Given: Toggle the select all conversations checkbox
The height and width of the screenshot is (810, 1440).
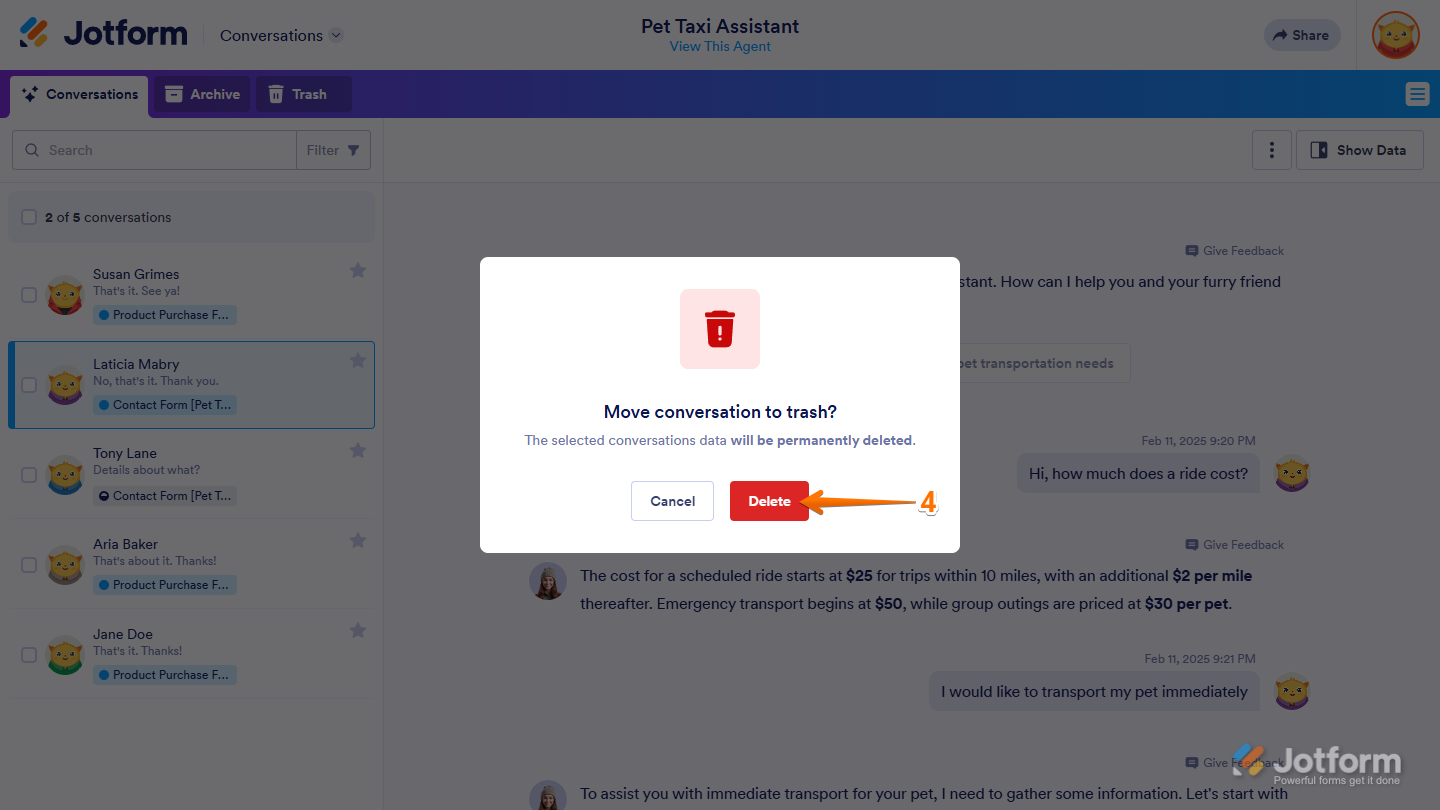Looking at the screenshot, I should [x=29, y=217].
